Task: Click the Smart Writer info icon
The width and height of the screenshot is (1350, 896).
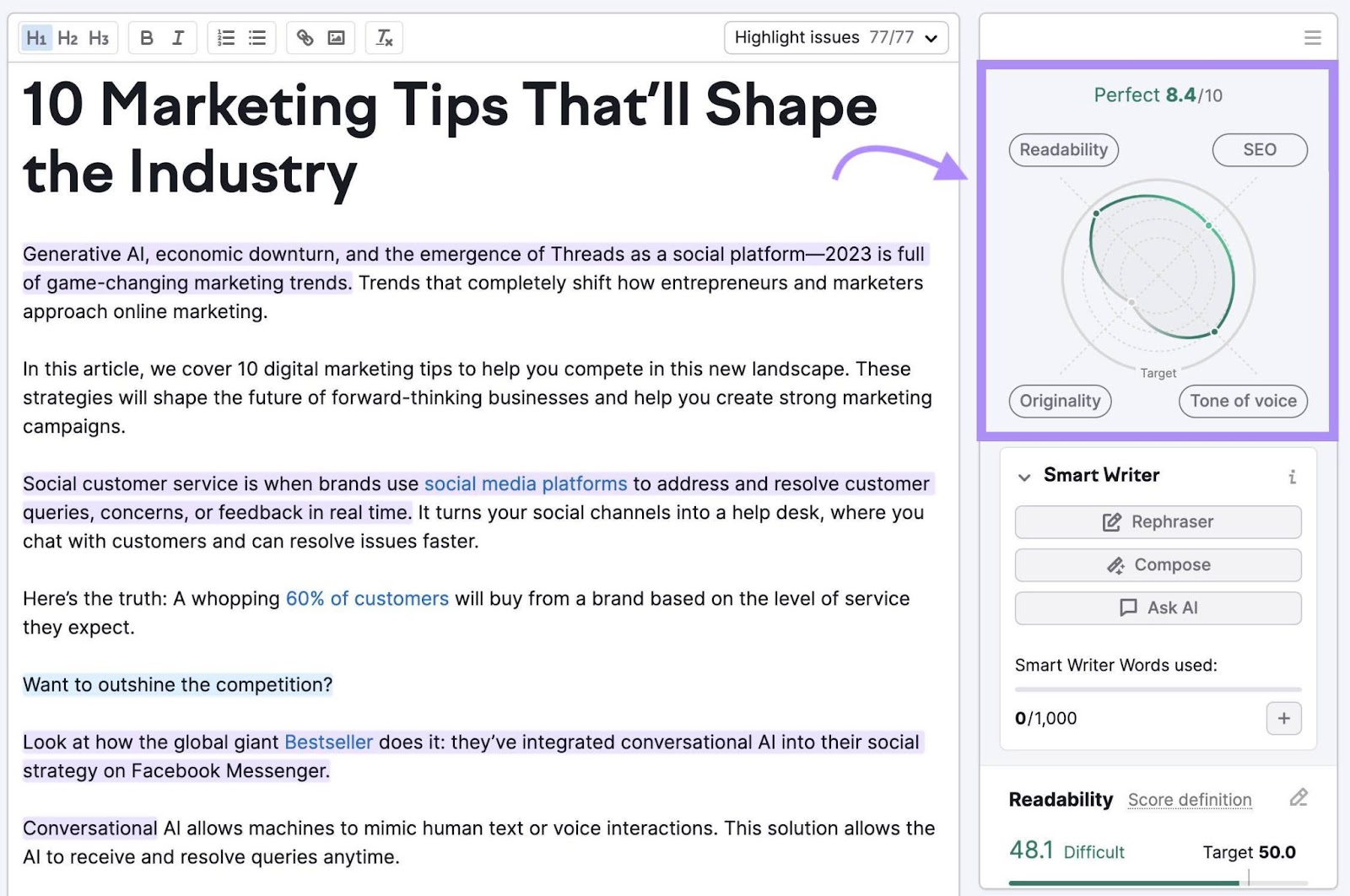Action: (x=1293, y=476)
